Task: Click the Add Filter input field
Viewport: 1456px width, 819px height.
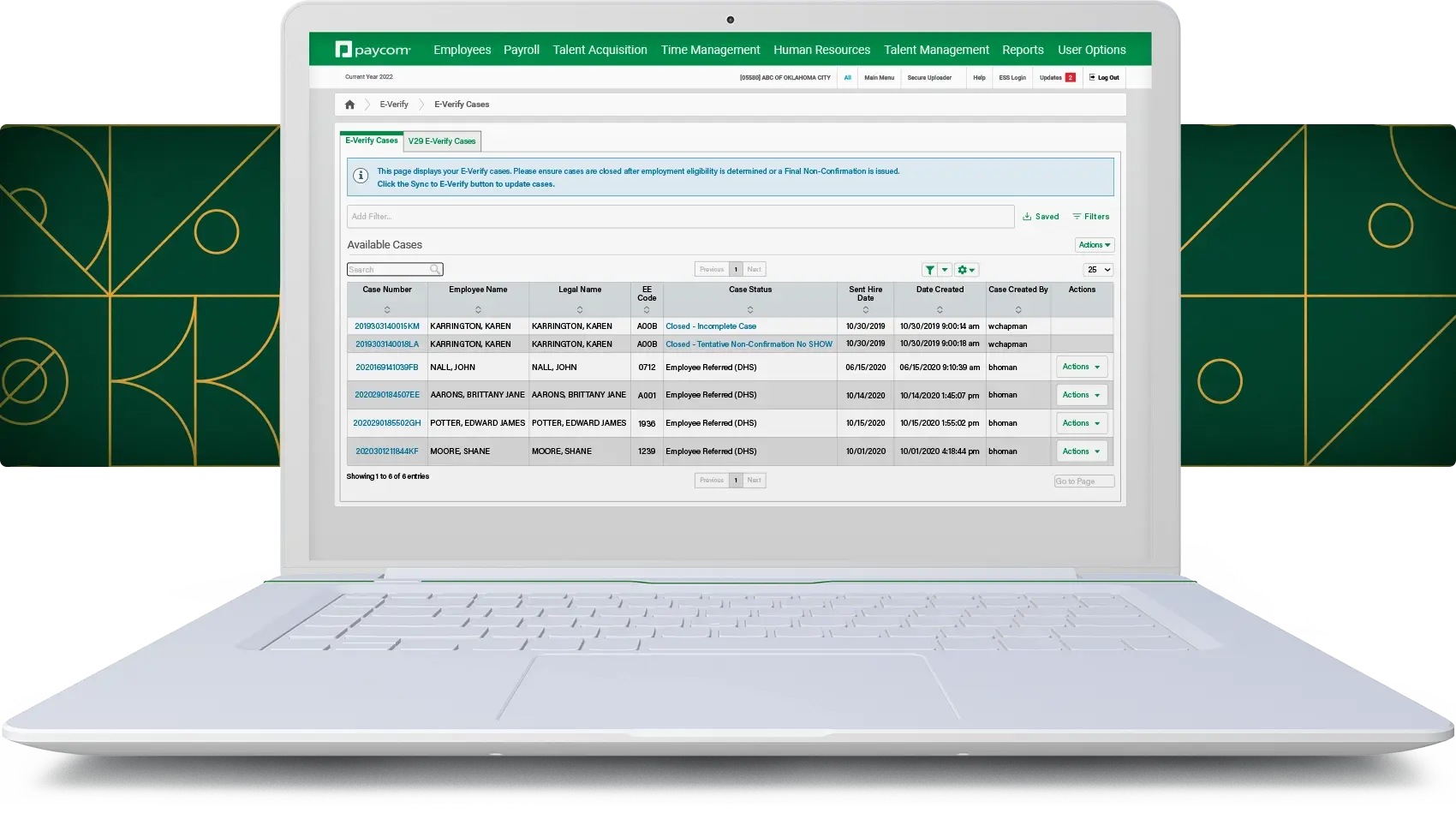Action: pos(680,217)
